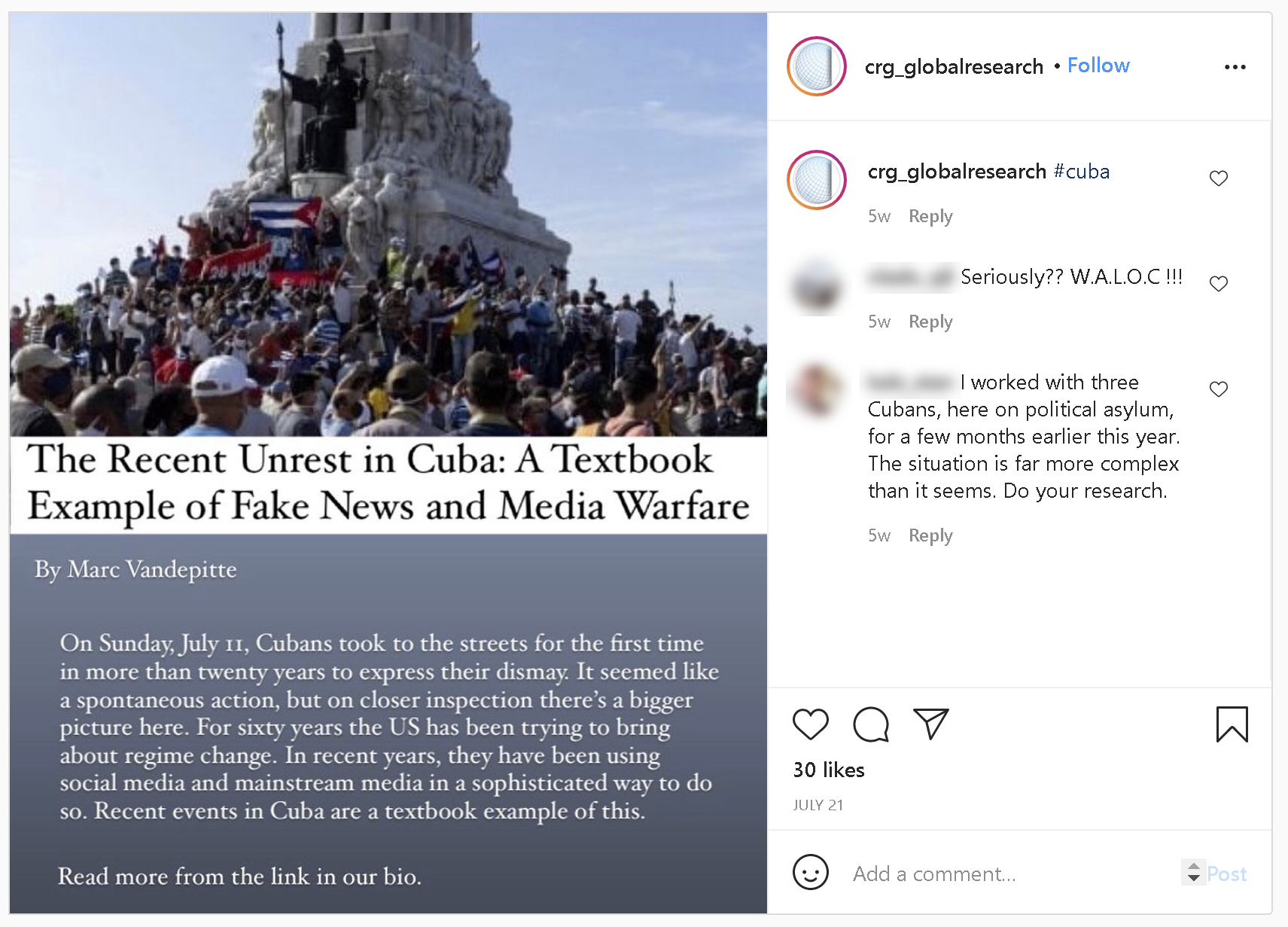Open crg_globalresearch username in header
1288x927 pixels.
(x=954, y=67)
